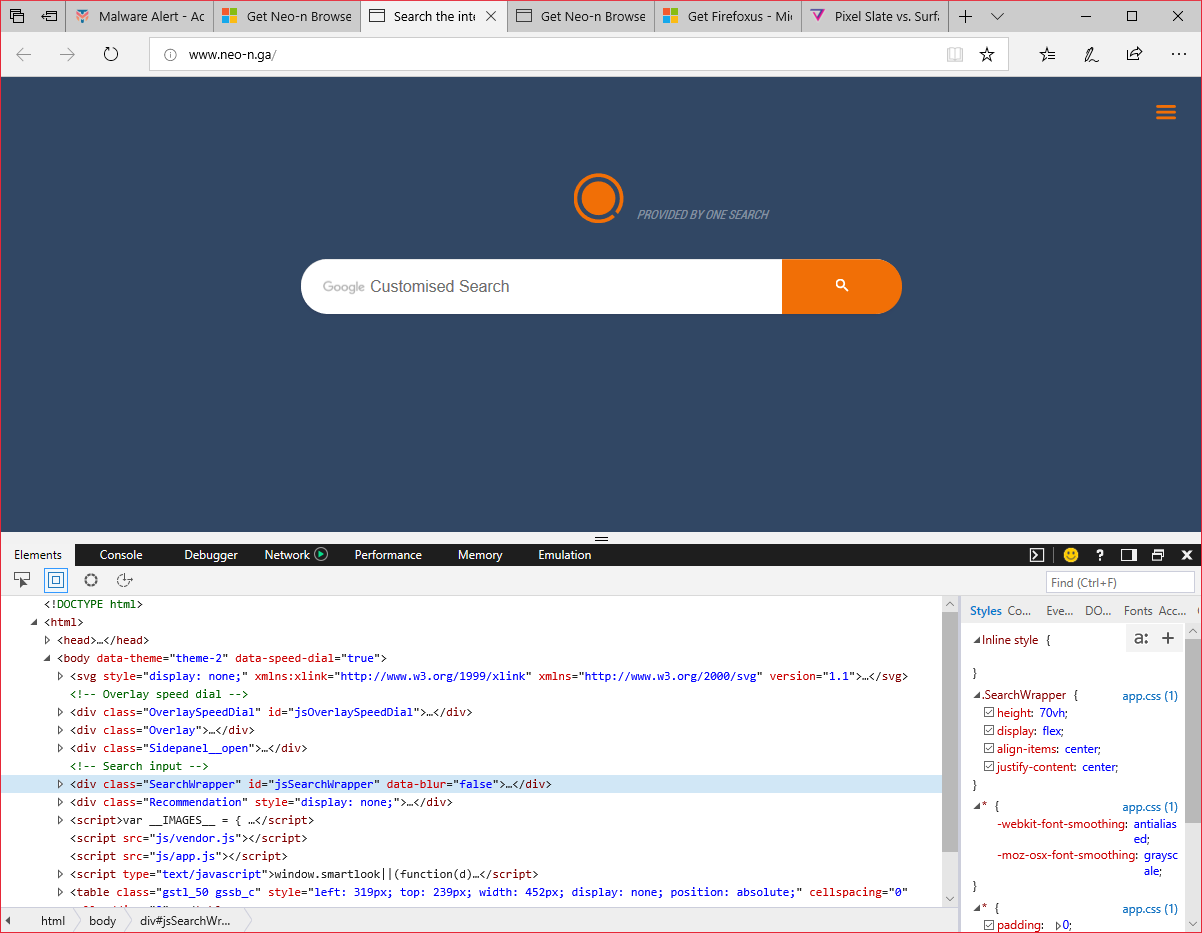1202x933 pixels.
Task: Go back with the browser back arrow
Action: [24, 54]
